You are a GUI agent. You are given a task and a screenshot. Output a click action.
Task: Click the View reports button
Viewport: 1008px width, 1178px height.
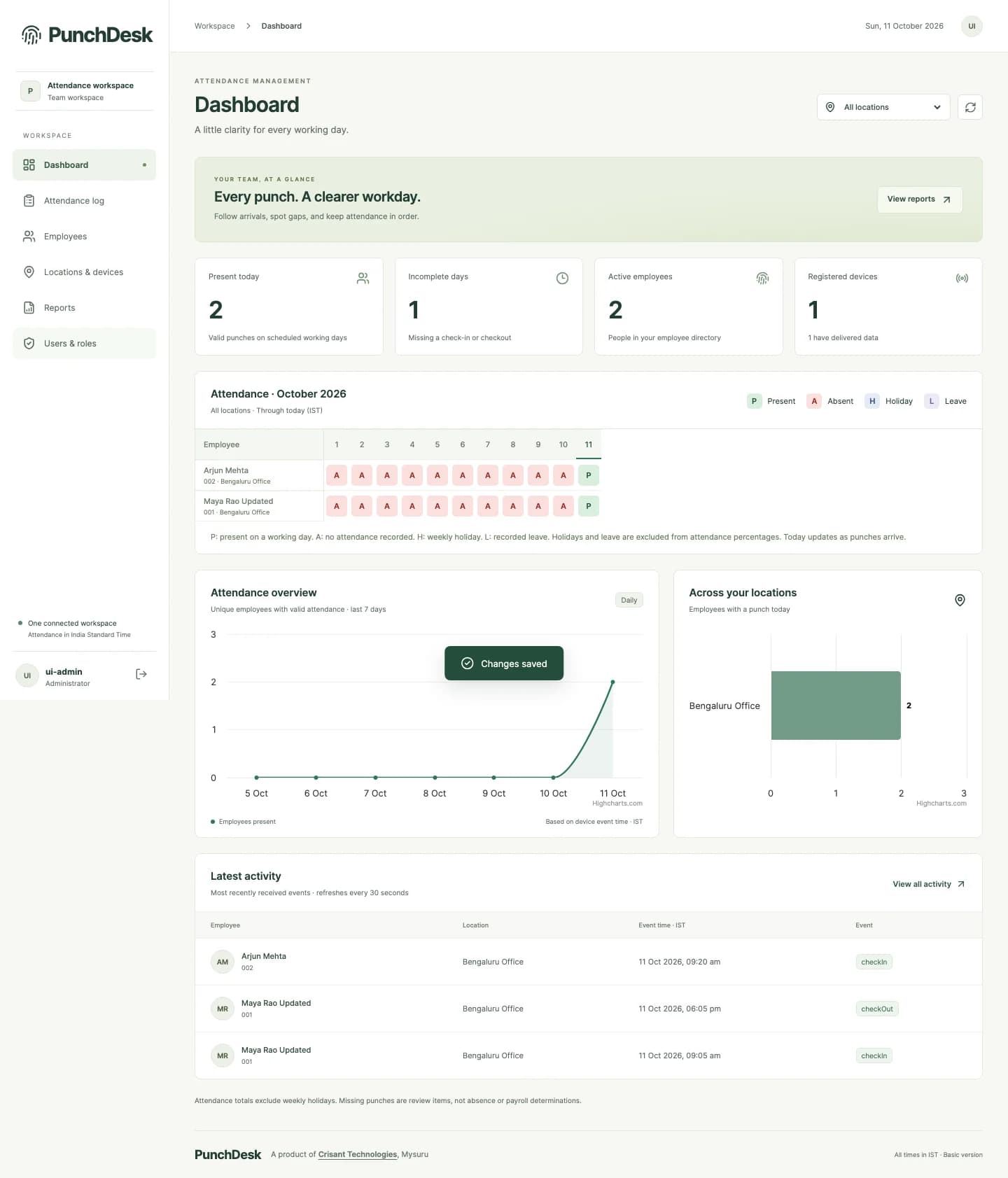[920, 199]
